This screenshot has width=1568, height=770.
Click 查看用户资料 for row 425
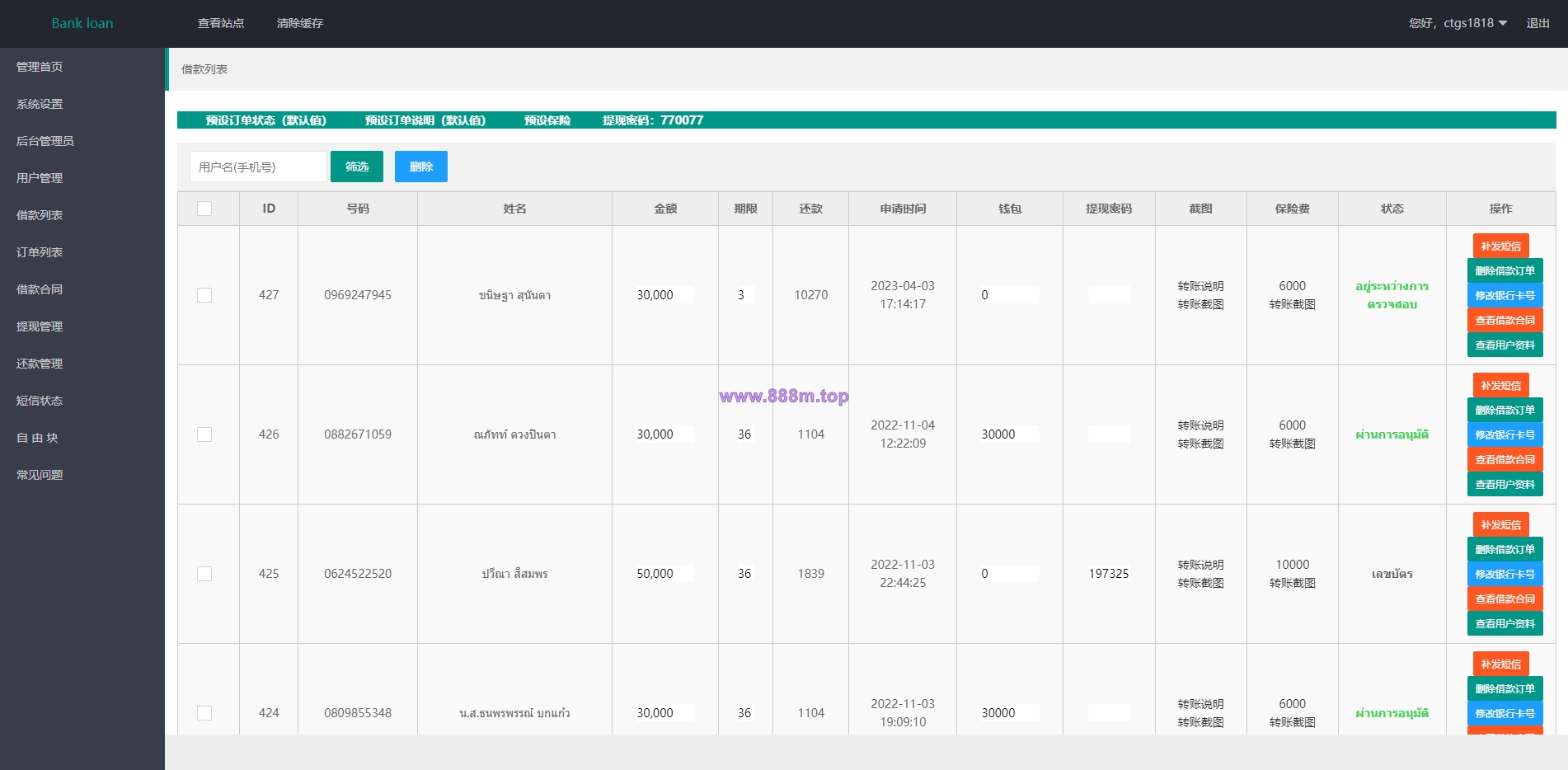(1505, 623)
